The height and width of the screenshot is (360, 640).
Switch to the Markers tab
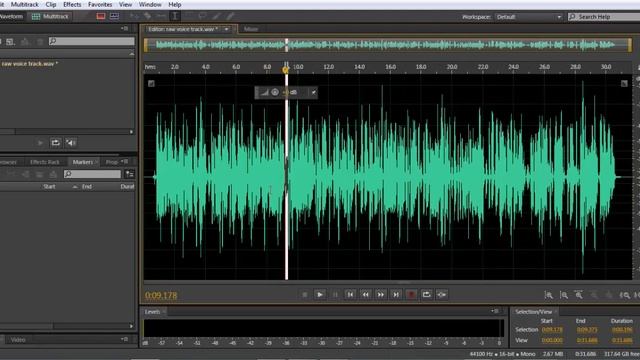pos(82,162)
